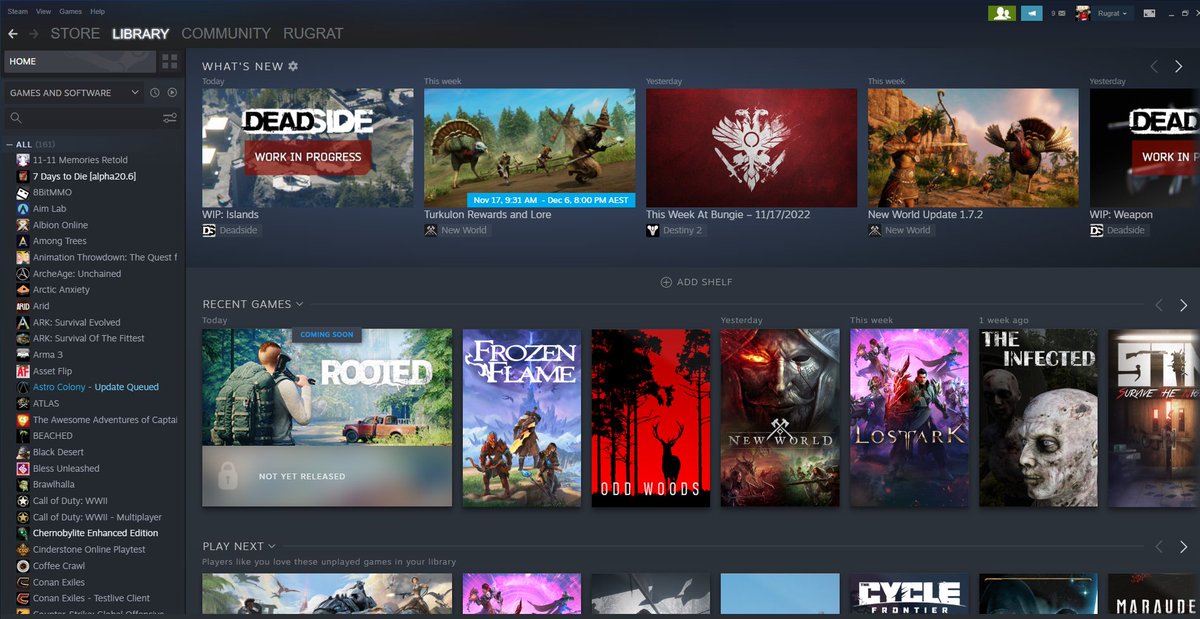
Task: Click the Black Desert list icon
Action: (23, 452)
